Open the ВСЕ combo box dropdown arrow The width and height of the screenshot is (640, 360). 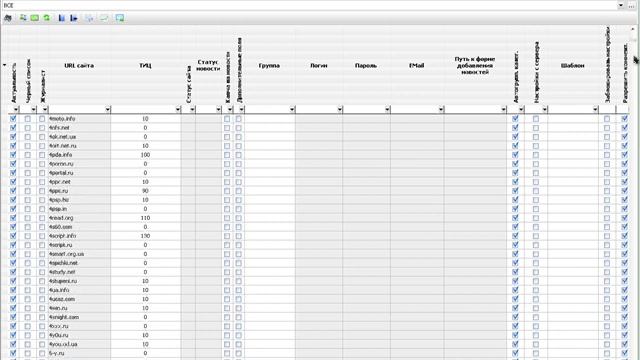(620, 5)
